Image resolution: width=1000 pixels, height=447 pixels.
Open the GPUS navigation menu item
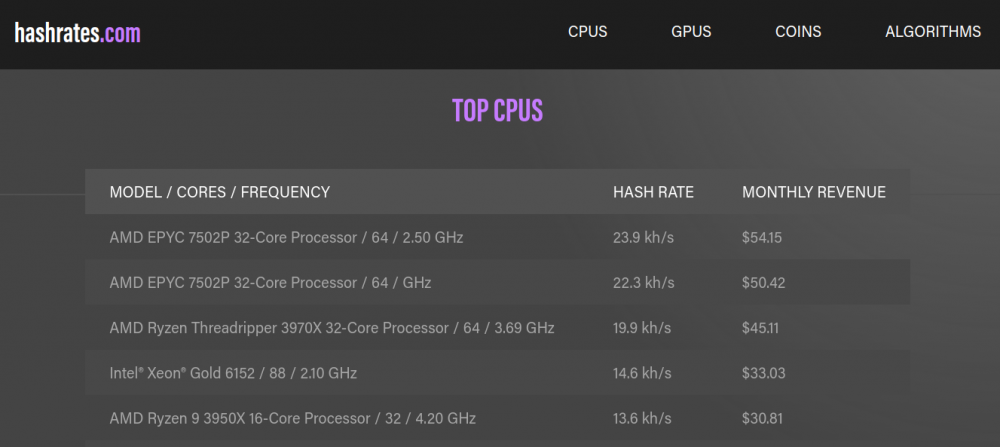pyautogui.click(x=691, y=32)
